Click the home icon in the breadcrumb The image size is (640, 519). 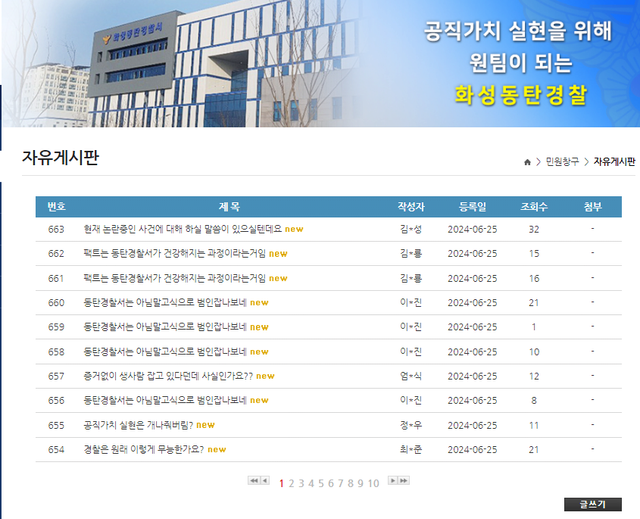coord(527,162)
